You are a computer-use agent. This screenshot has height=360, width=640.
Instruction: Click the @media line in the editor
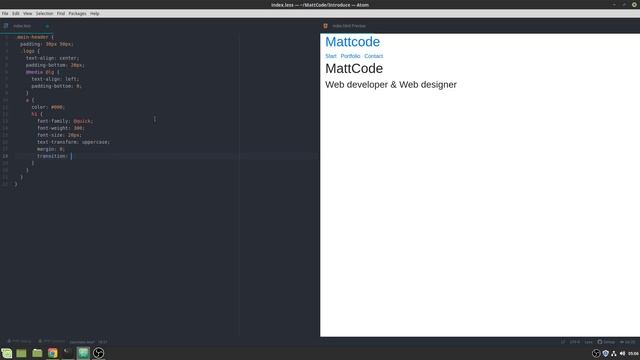[42, 72]
